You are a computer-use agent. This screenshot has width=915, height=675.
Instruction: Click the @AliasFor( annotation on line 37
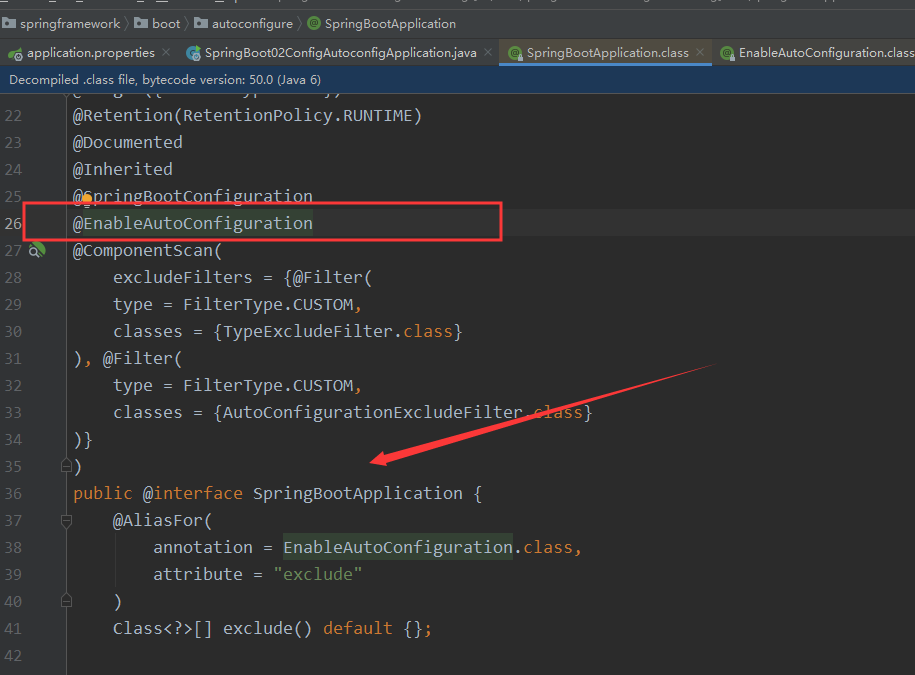[x=162, y=520]
